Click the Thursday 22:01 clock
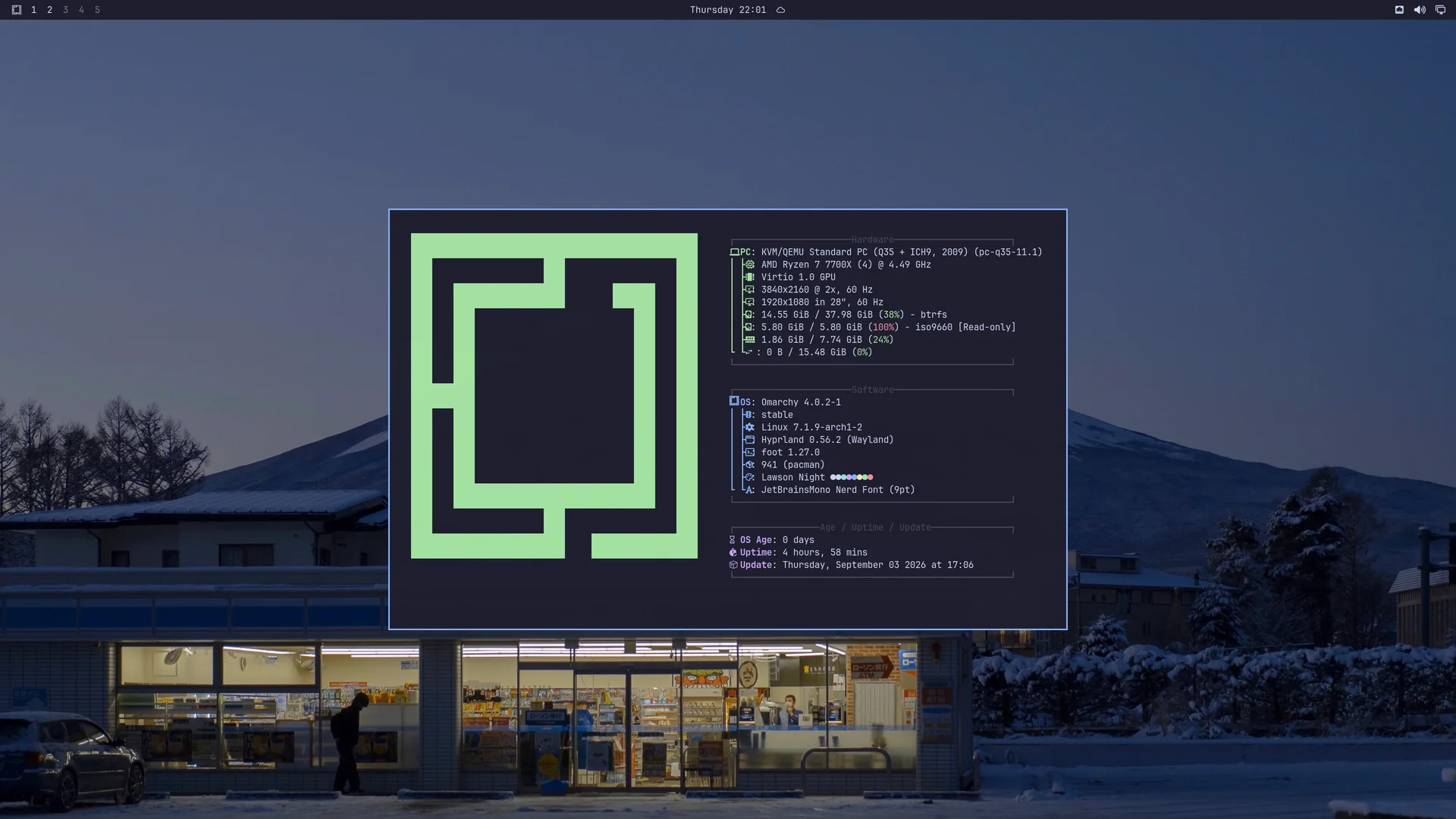The height and width of the screenshot is (819, 1456). (728, 10)
